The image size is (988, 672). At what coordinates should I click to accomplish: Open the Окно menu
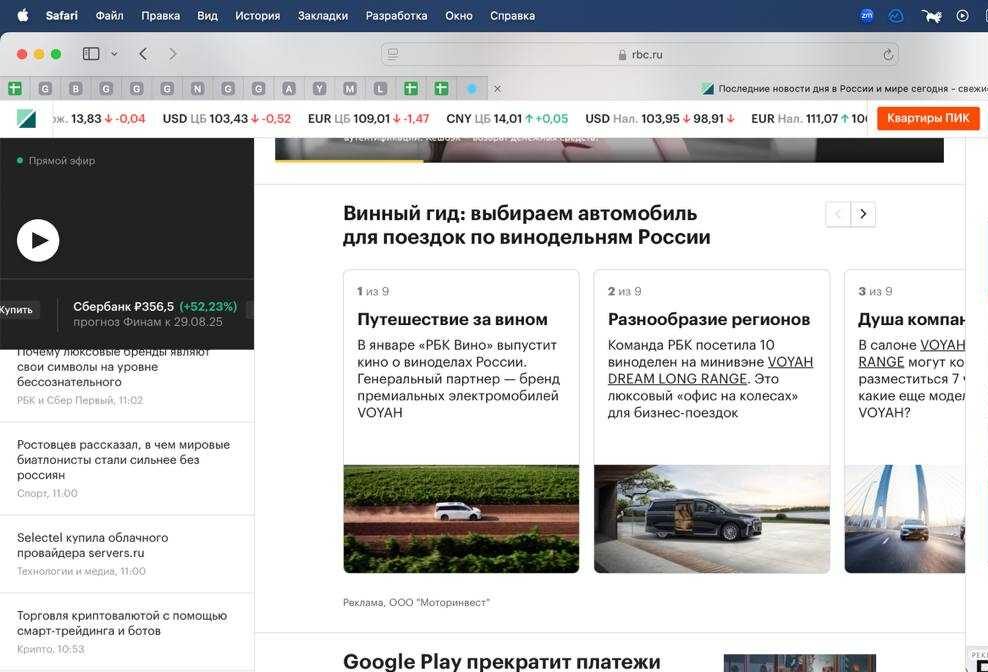[x=459, y=16]
